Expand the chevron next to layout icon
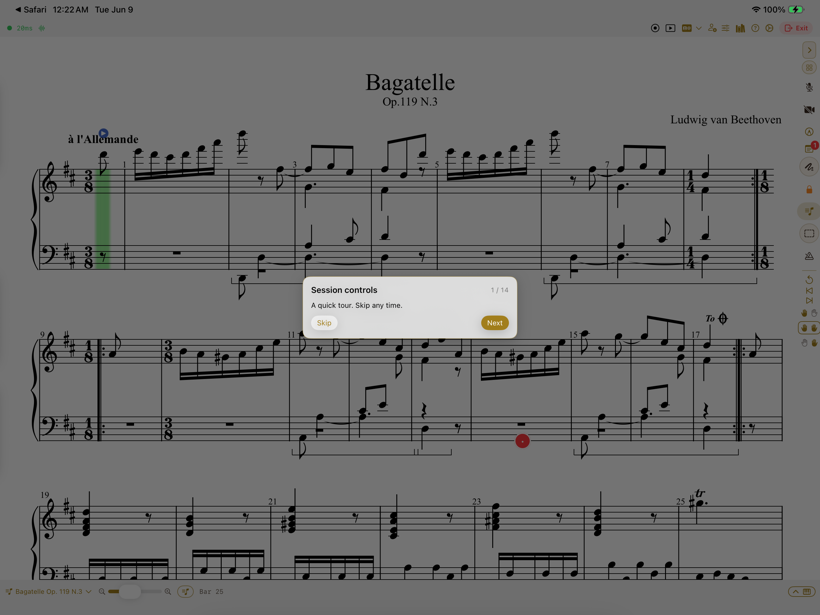 click(x=699, y=28)
